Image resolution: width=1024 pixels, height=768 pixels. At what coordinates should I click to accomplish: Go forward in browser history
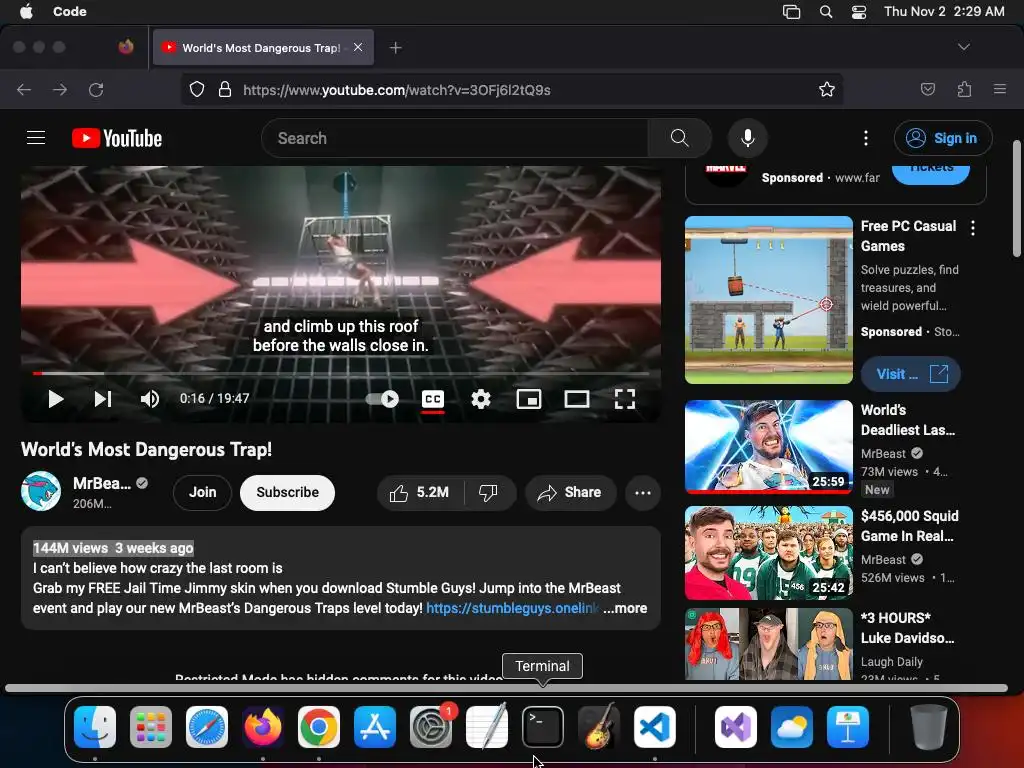pos(60,89)
